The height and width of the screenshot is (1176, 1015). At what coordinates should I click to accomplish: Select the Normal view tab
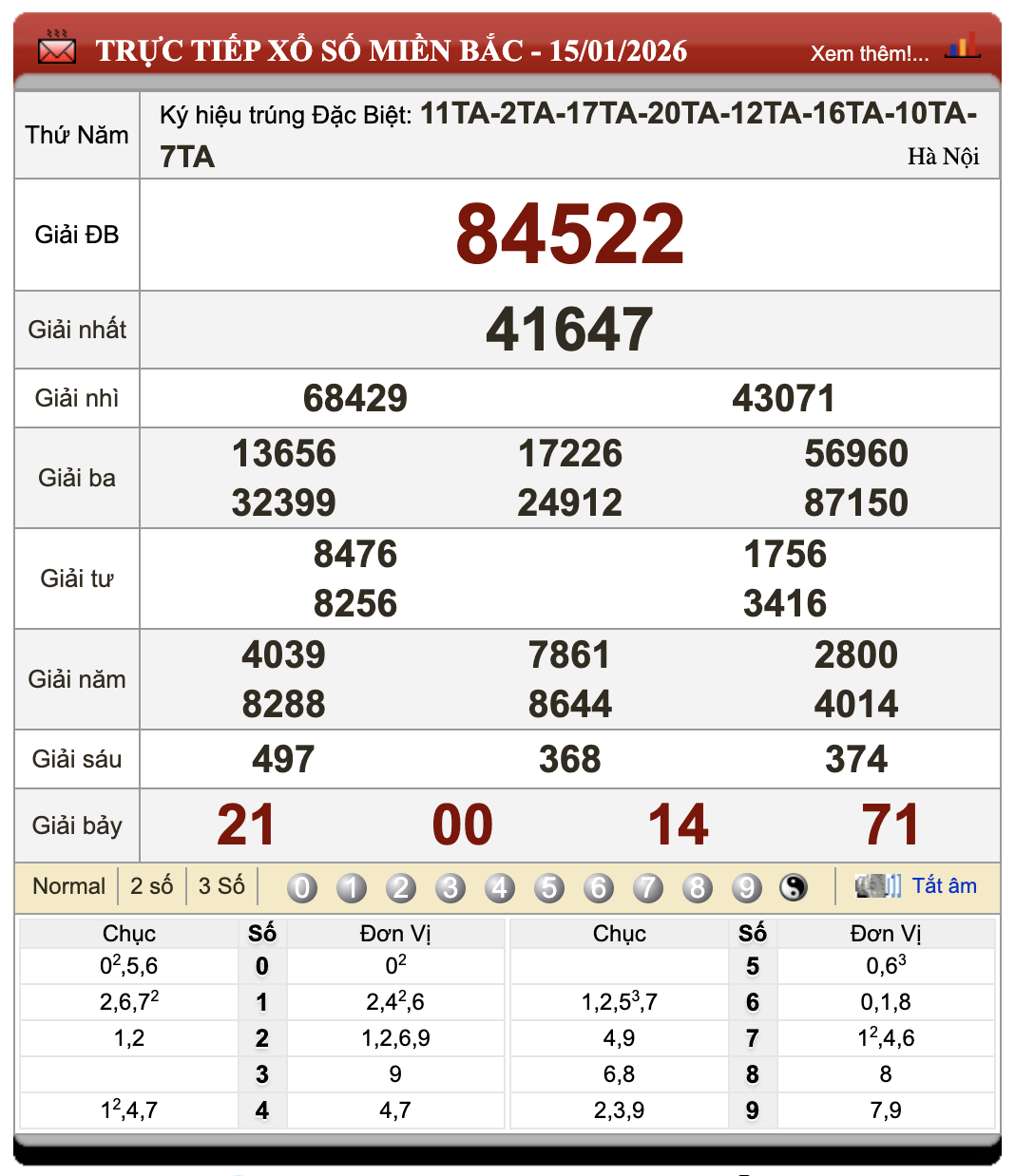(68, 885)
